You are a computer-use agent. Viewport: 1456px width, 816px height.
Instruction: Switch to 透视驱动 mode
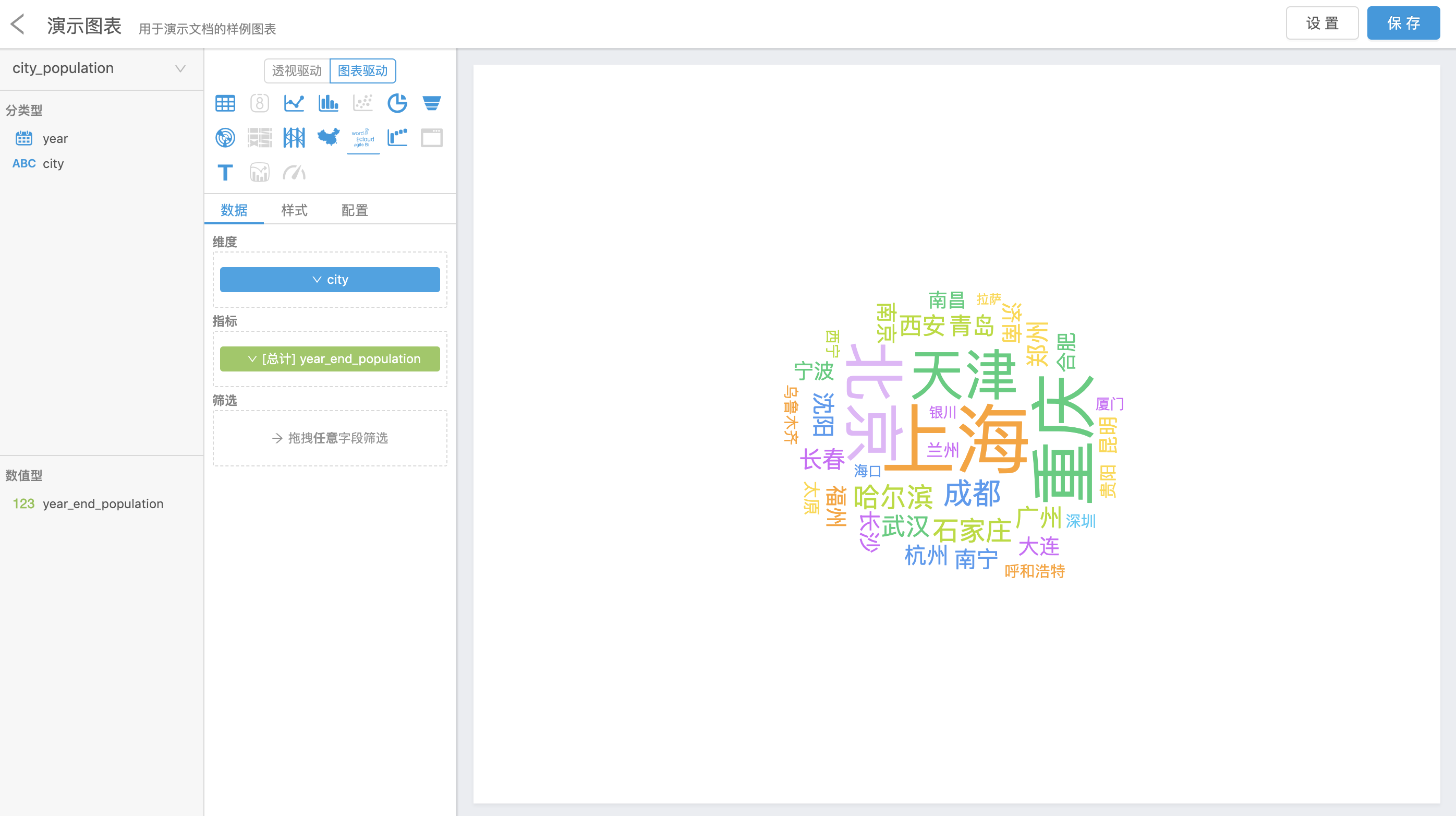tap(297, 70)
